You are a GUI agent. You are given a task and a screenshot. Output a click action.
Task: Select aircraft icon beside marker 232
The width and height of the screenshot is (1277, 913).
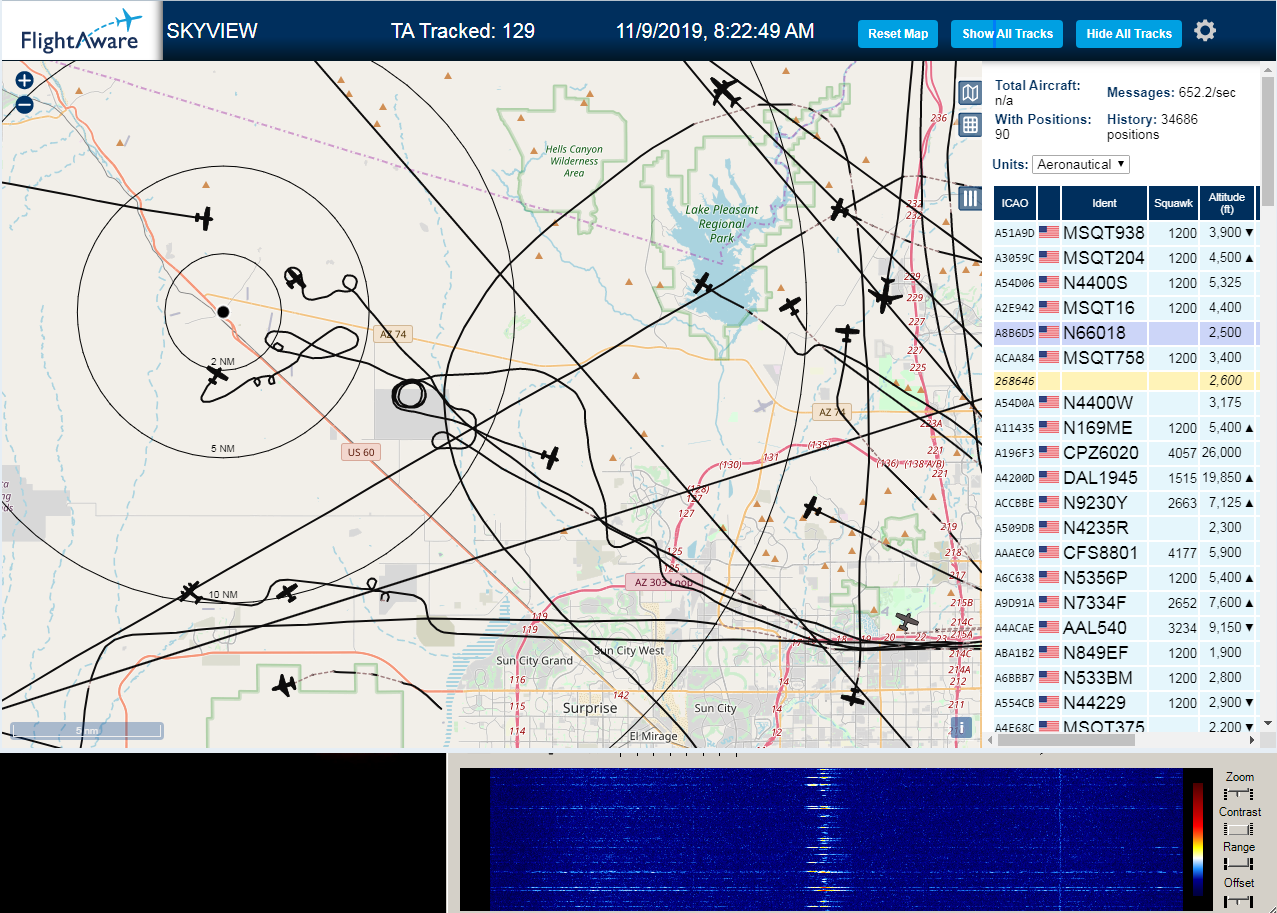[x=840, y=210]
